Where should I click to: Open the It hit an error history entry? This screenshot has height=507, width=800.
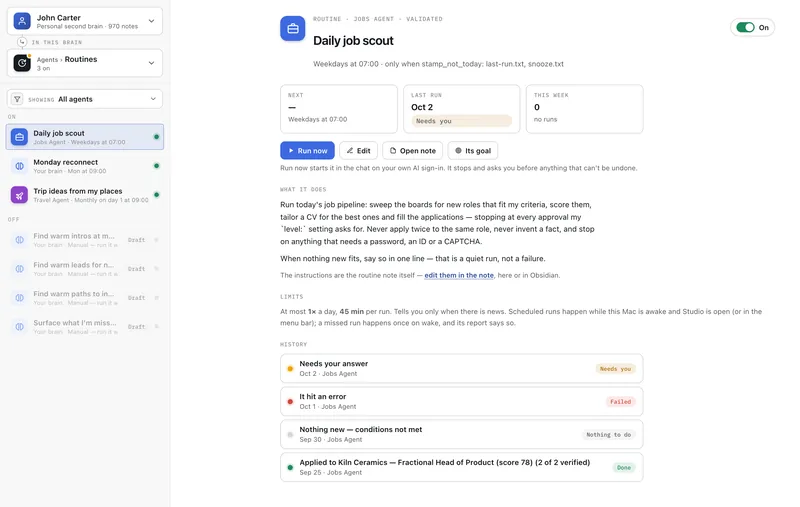[x=462, y=401]
